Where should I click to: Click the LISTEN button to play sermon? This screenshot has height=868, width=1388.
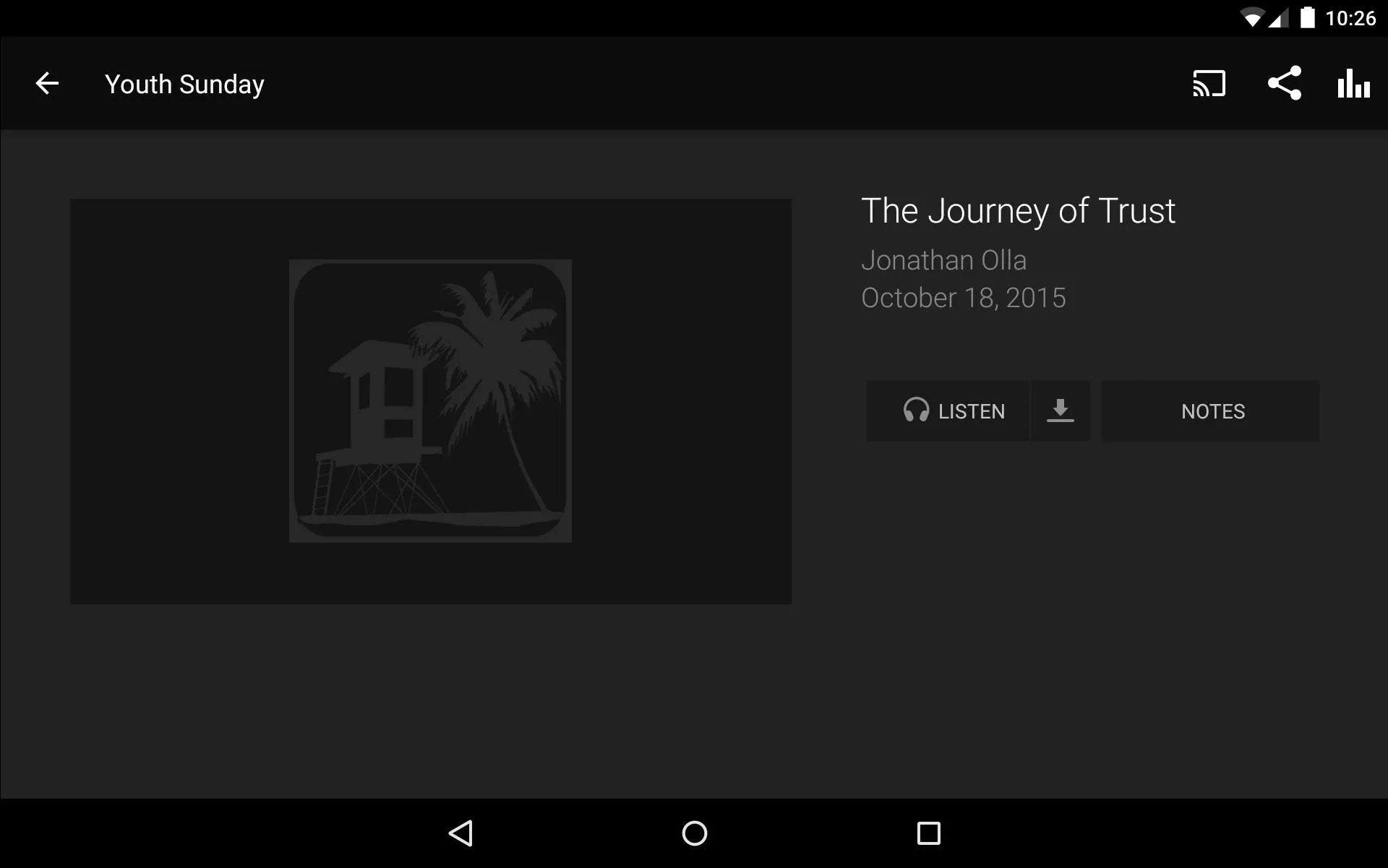950,410
